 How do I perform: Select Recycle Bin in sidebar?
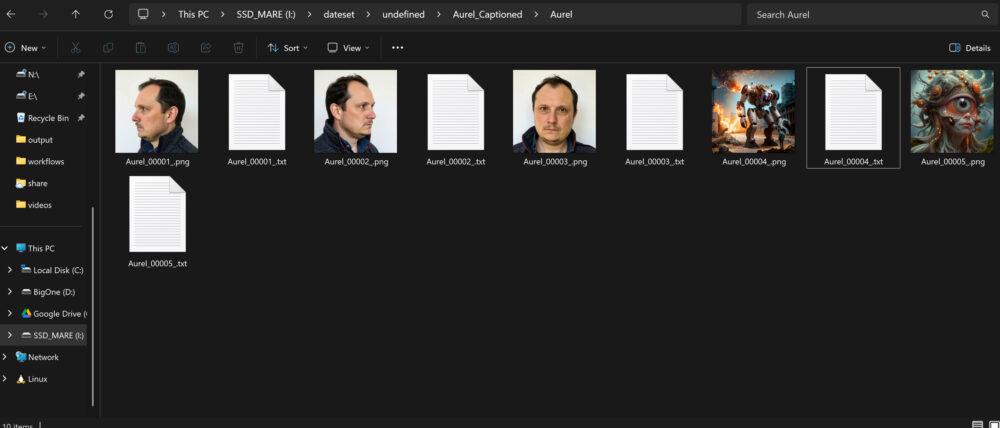(x=48, y=118)
